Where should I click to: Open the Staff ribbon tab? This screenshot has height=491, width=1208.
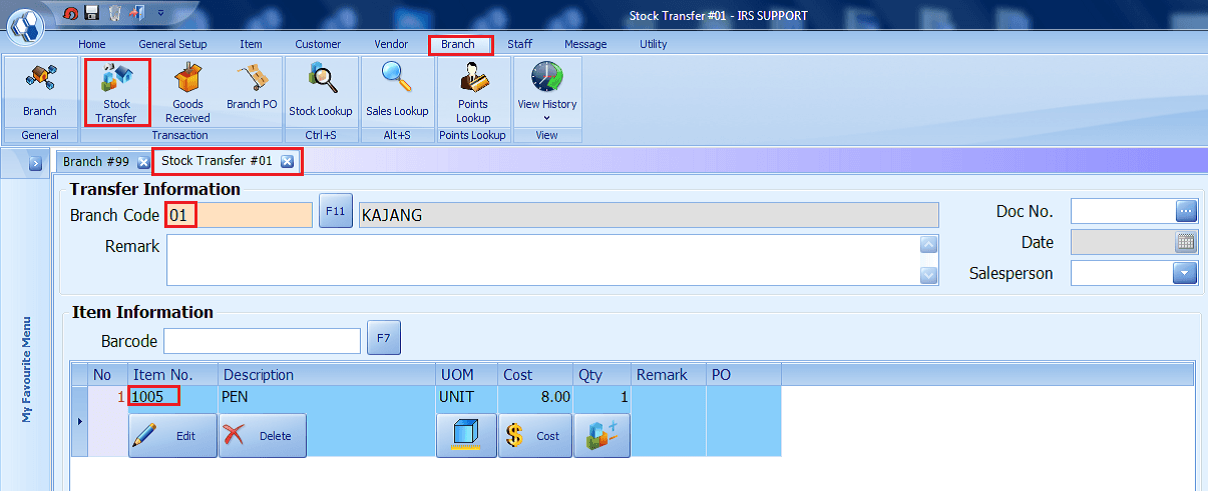point(520,44)
